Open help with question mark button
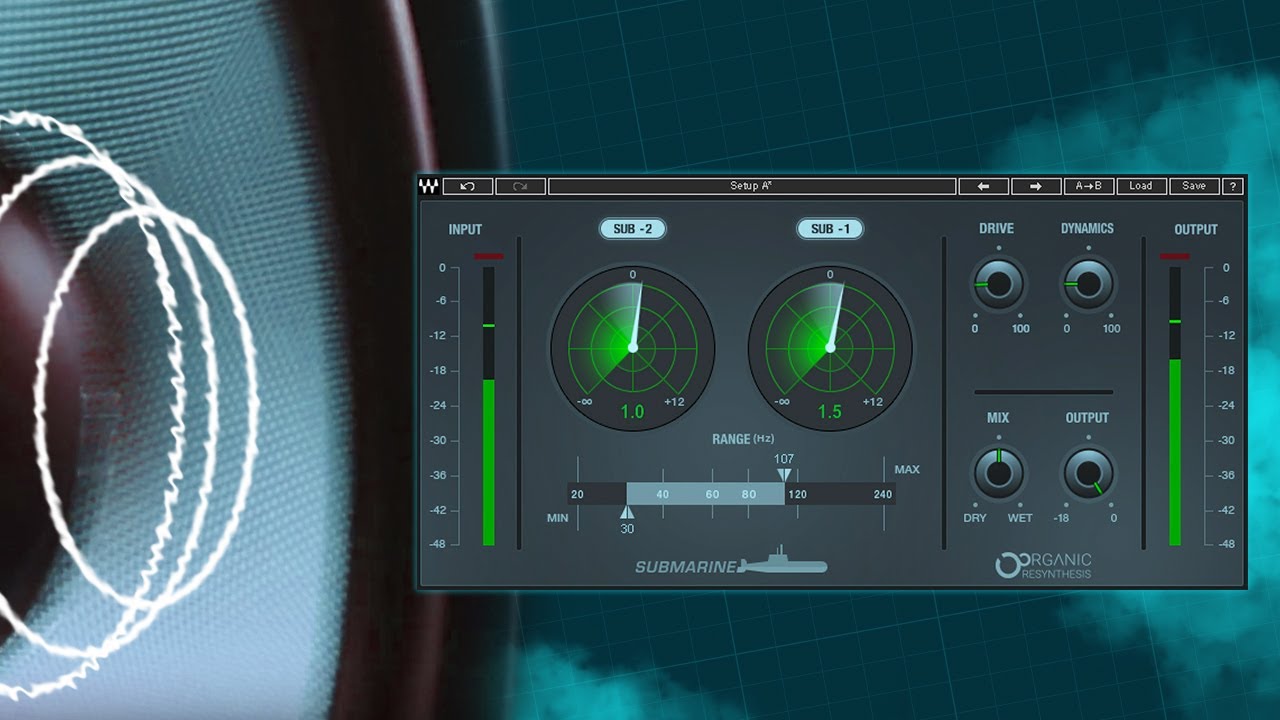Screen dimensions: 1280x720 tap(1233, 186)
